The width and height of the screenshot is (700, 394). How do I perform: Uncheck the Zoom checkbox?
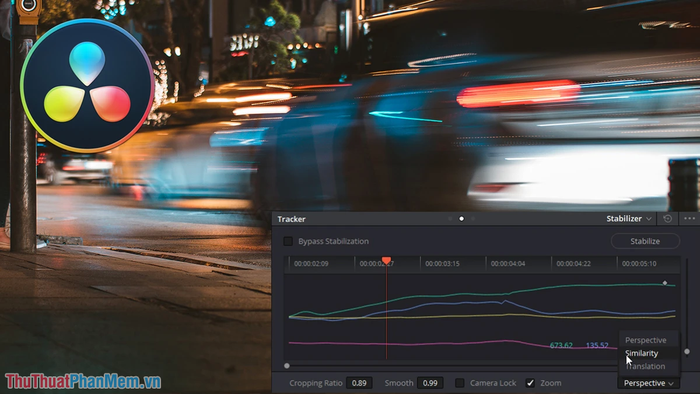pyautogui.click(x=530, y=383)
